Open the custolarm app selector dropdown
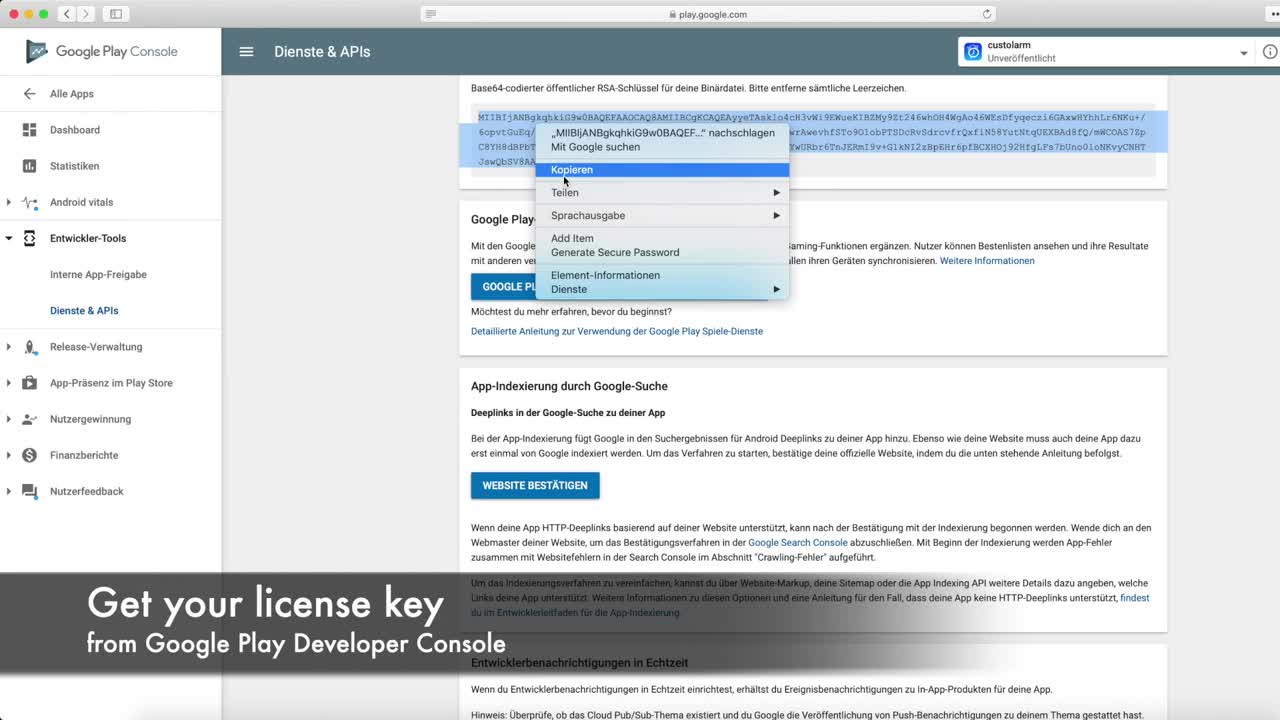This screenshot has width=1280, height=720. (1244, 53)
